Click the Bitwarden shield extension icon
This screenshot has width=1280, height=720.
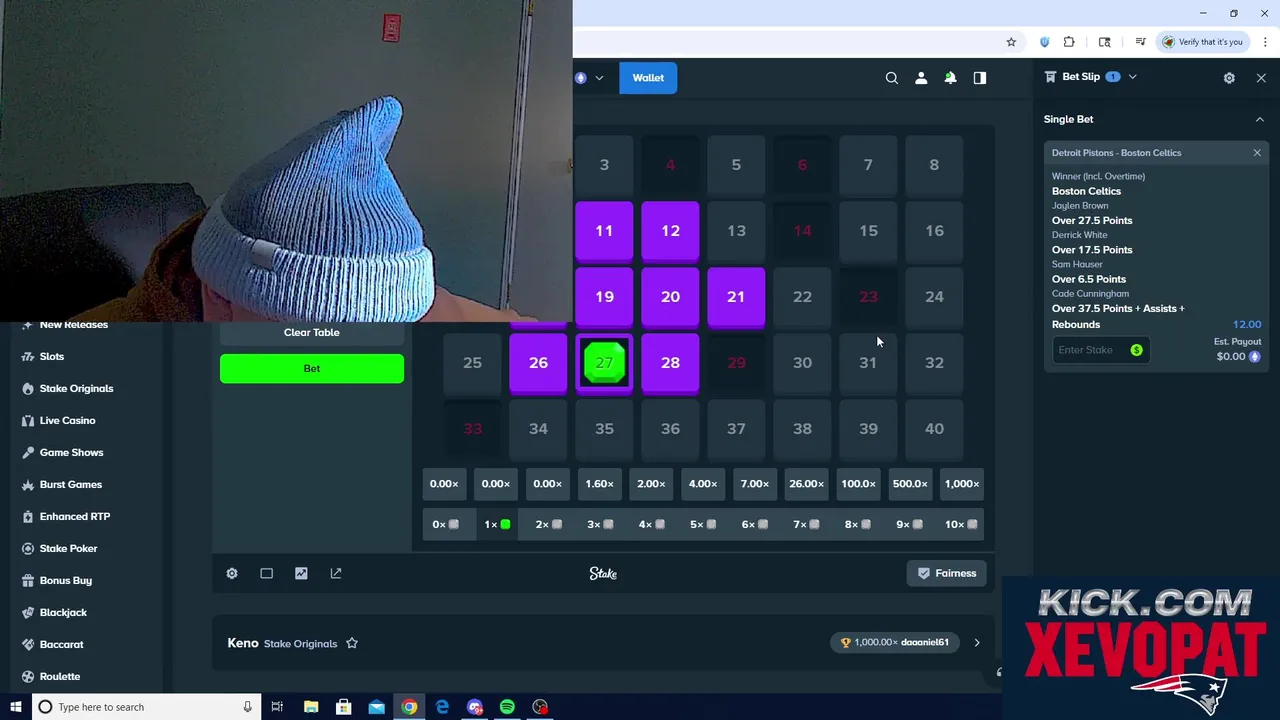1044,42
